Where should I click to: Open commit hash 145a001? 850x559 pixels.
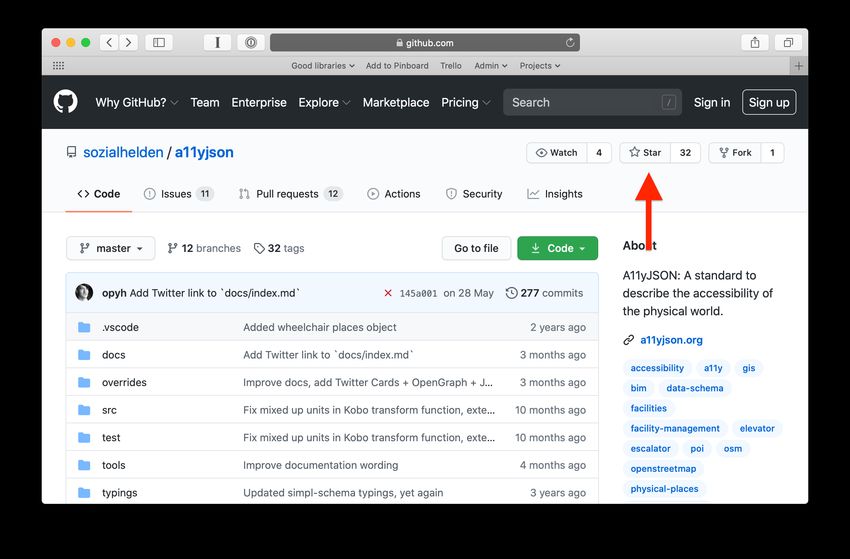pos(418,293)
